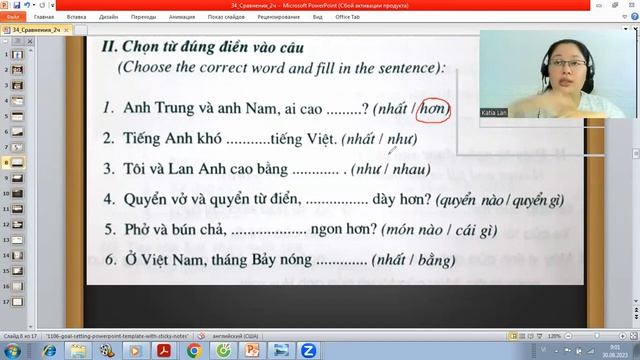Screen dimensions: 640x360
Task: Open Internet Explorer from taskbar
Action: tap(49, 351)
